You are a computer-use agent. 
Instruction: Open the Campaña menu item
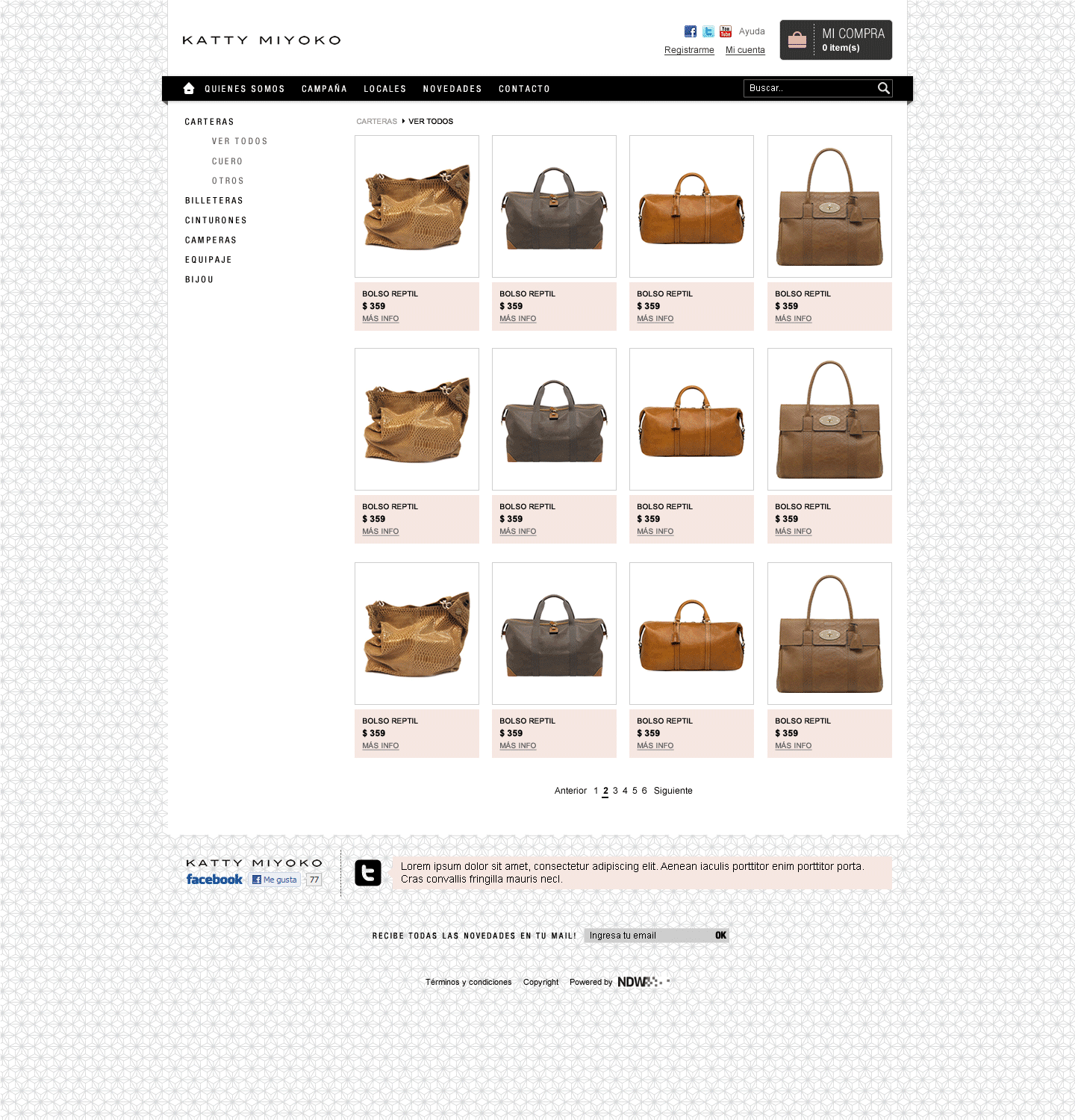(324, 89)
